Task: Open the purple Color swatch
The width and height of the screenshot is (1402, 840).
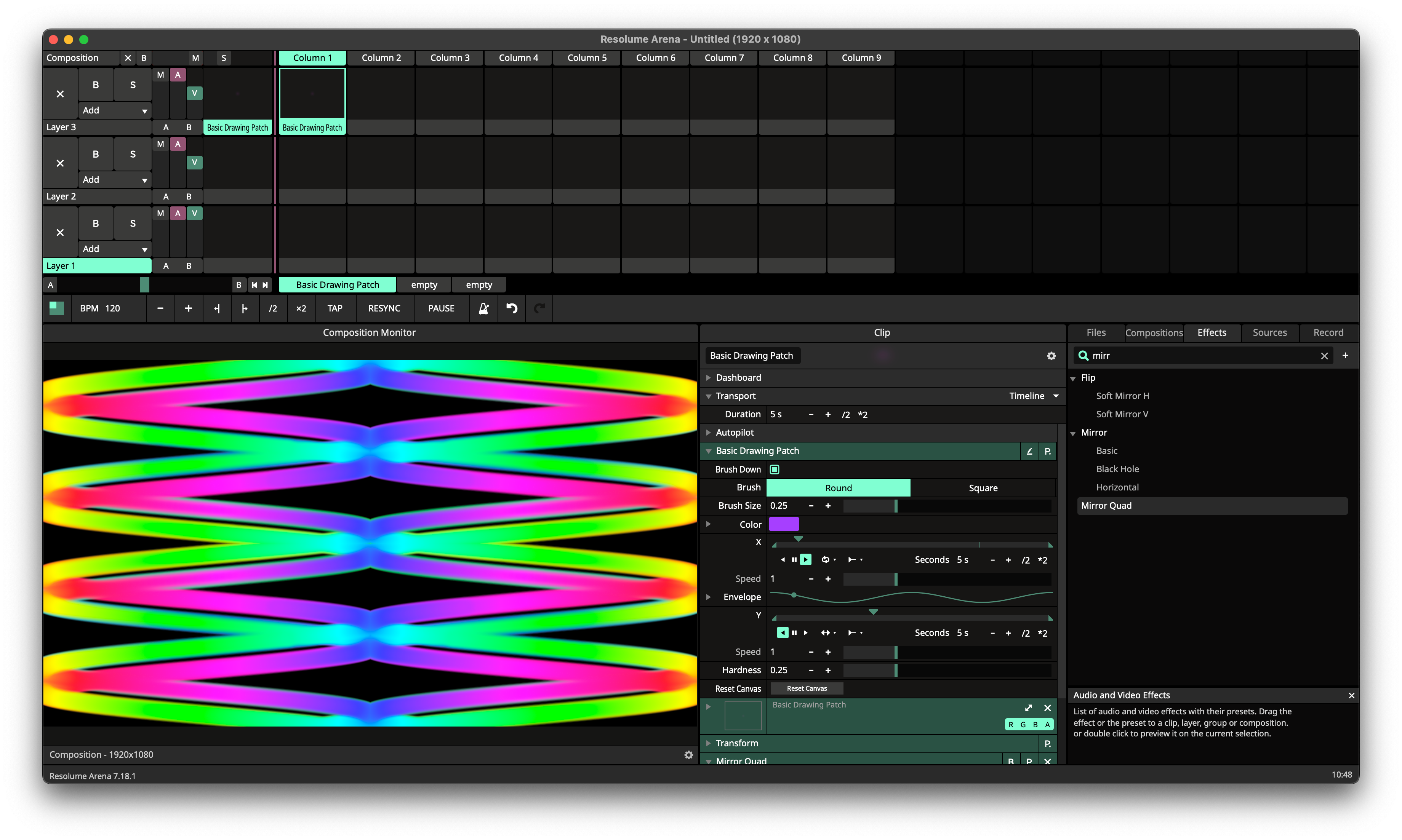Action: tap(784, 524)
